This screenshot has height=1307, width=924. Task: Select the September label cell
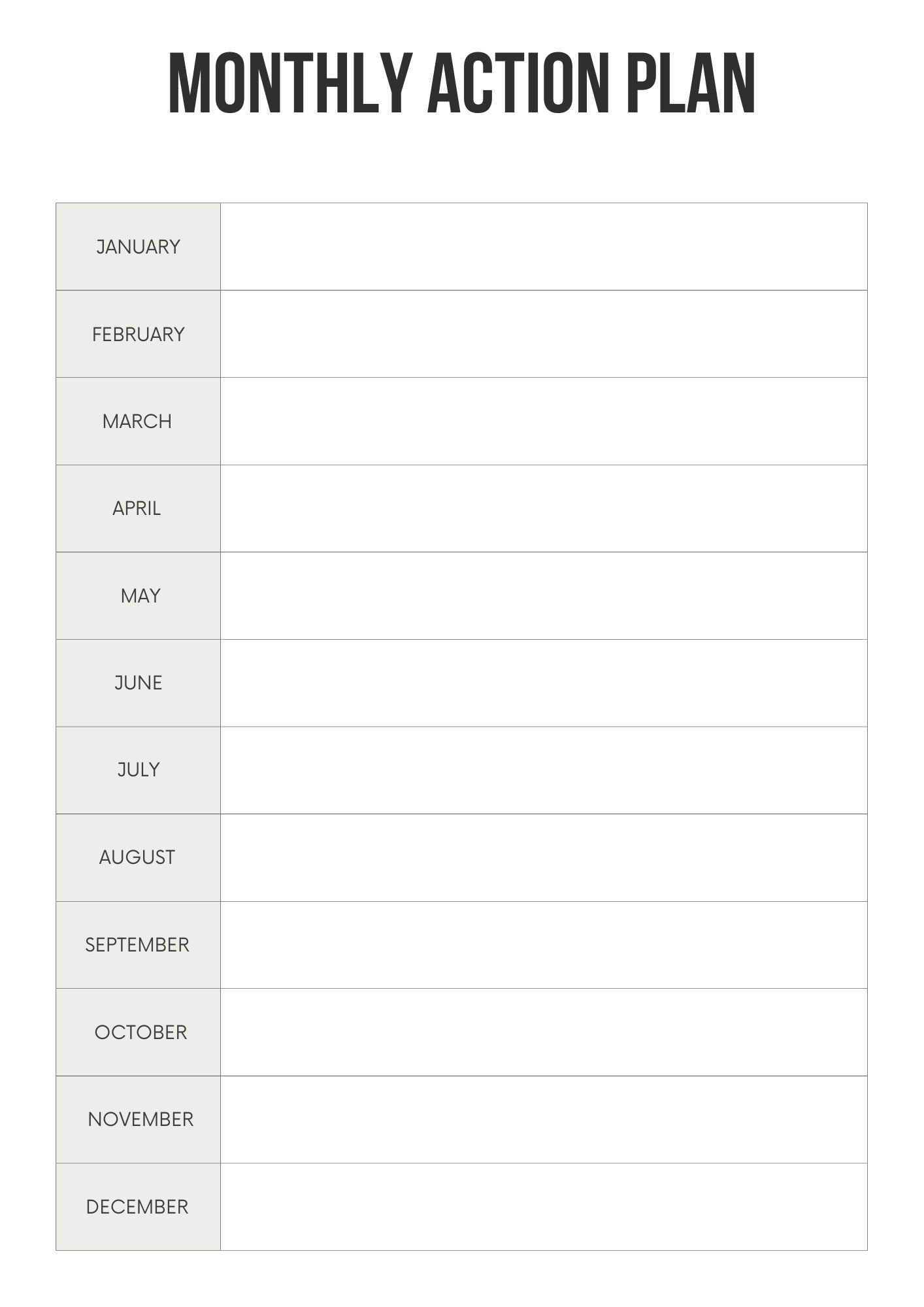138,945
